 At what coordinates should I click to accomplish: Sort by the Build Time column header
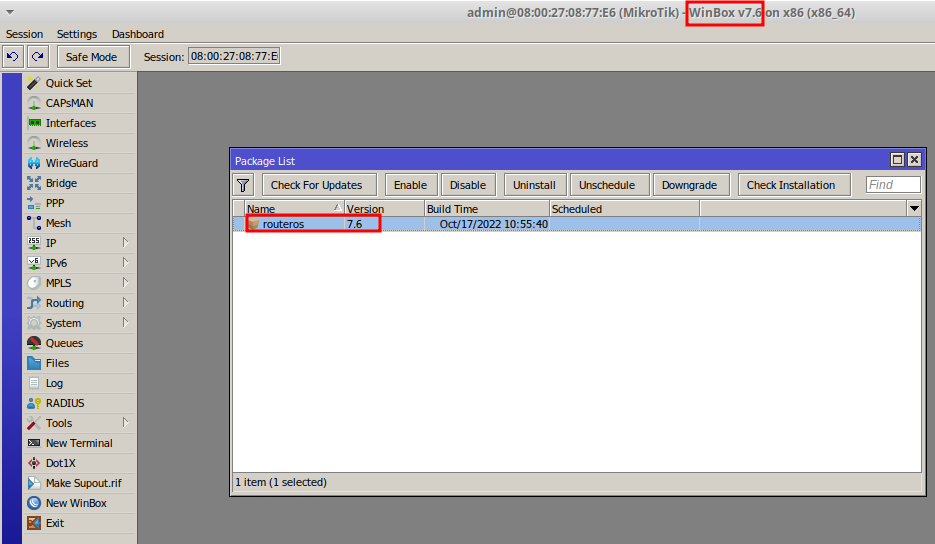click(x=487, y=209)
